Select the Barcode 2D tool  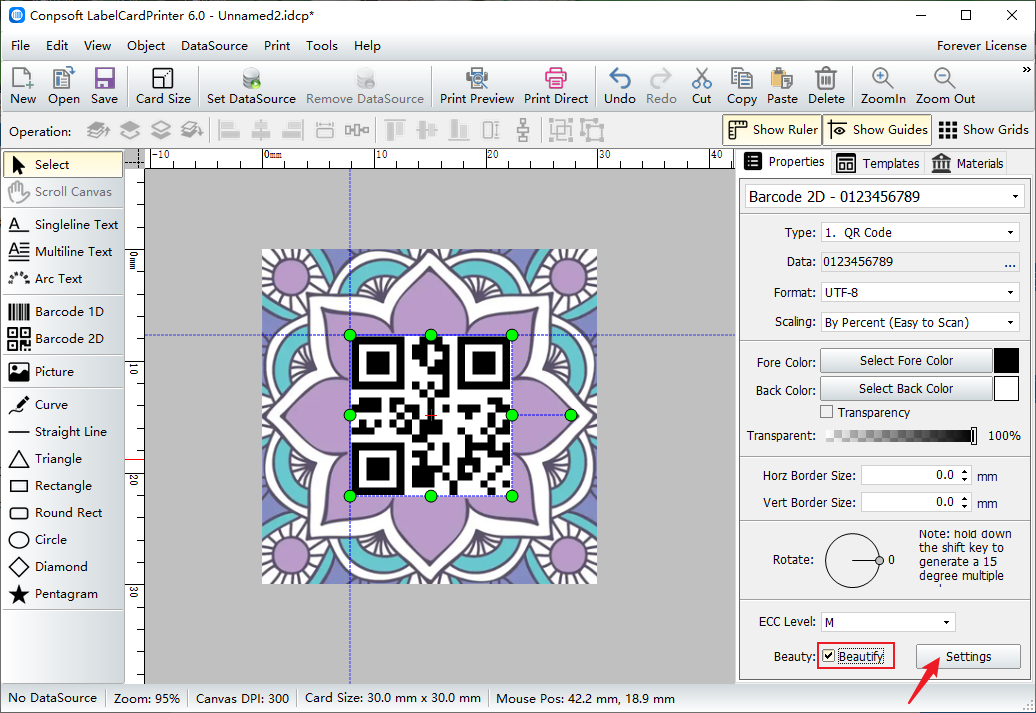tap(63, 338)
